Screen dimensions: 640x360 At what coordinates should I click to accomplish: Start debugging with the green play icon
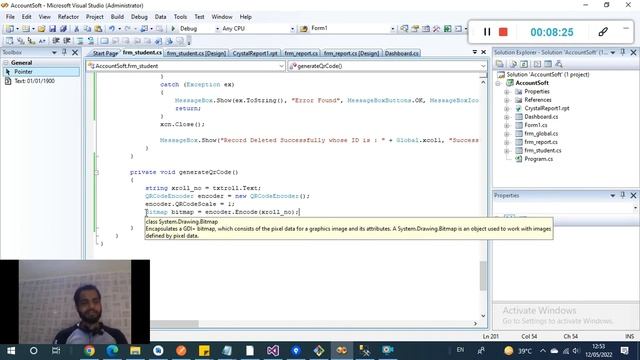[173, 29]
